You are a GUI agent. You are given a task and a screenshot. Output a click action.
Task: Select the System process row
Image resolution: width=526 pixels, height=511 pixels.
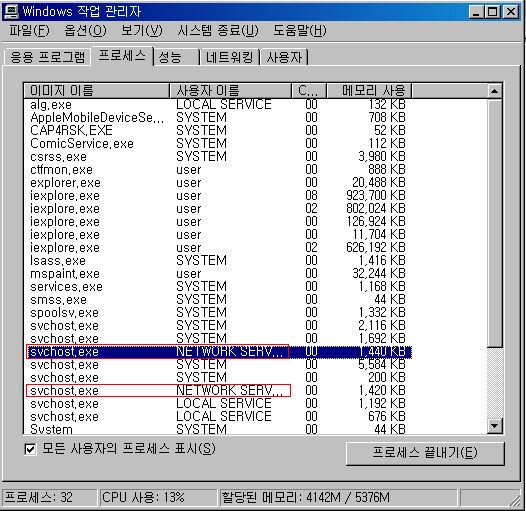218,429
